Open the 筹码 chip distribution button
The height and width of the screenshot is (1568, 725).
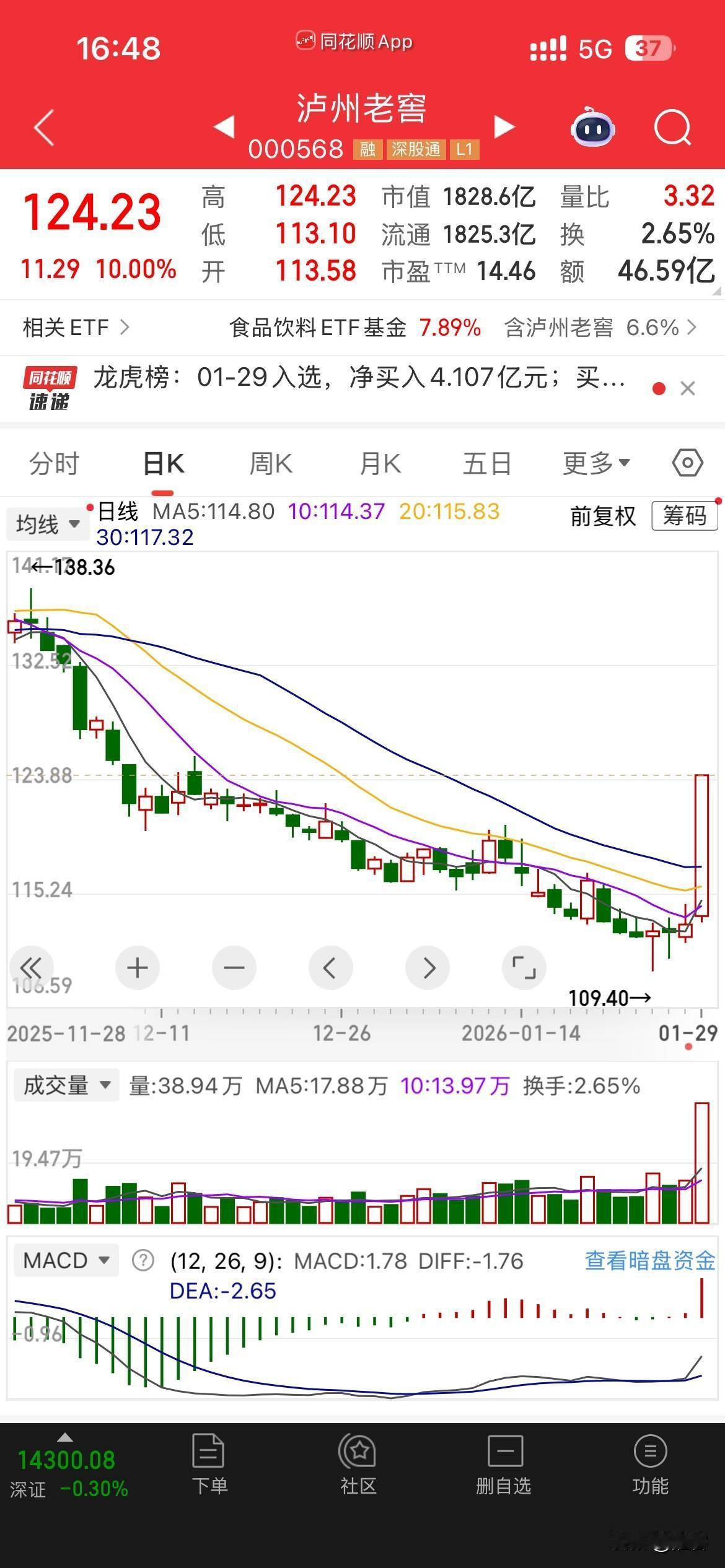[x=684, y=516]
